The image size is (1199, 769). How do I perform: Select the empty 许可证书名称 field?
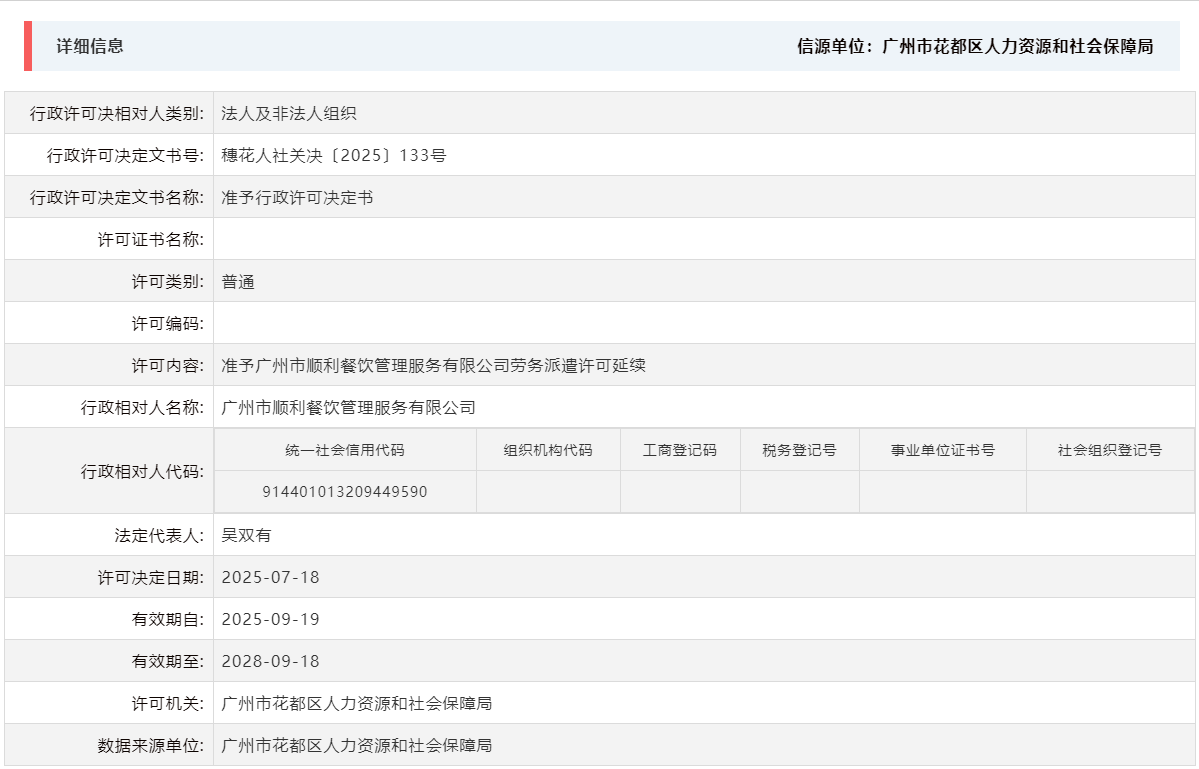click(400, 238)
